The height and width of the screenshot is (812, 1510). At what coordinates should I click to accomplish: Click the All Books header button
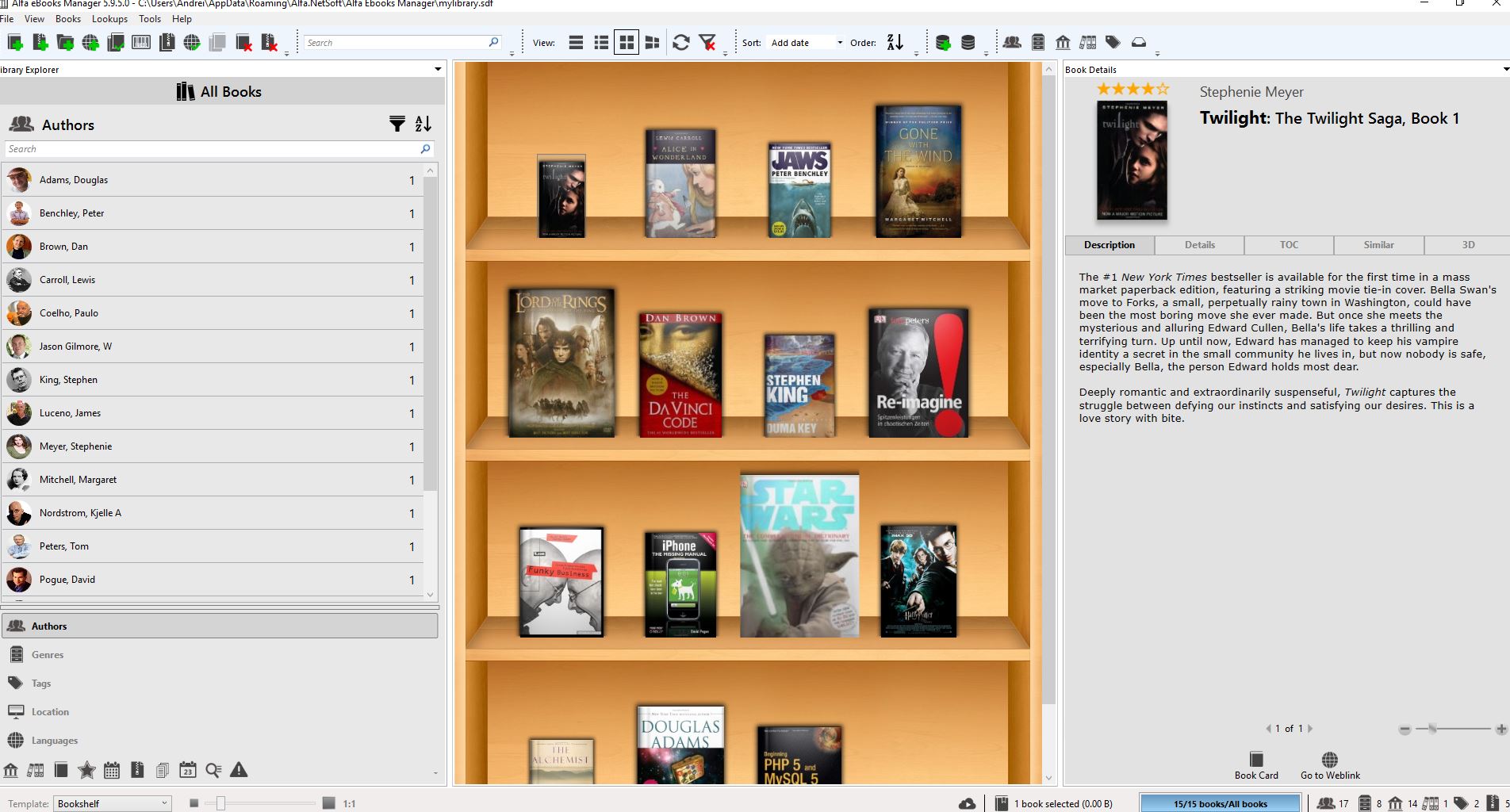[220, 91]
